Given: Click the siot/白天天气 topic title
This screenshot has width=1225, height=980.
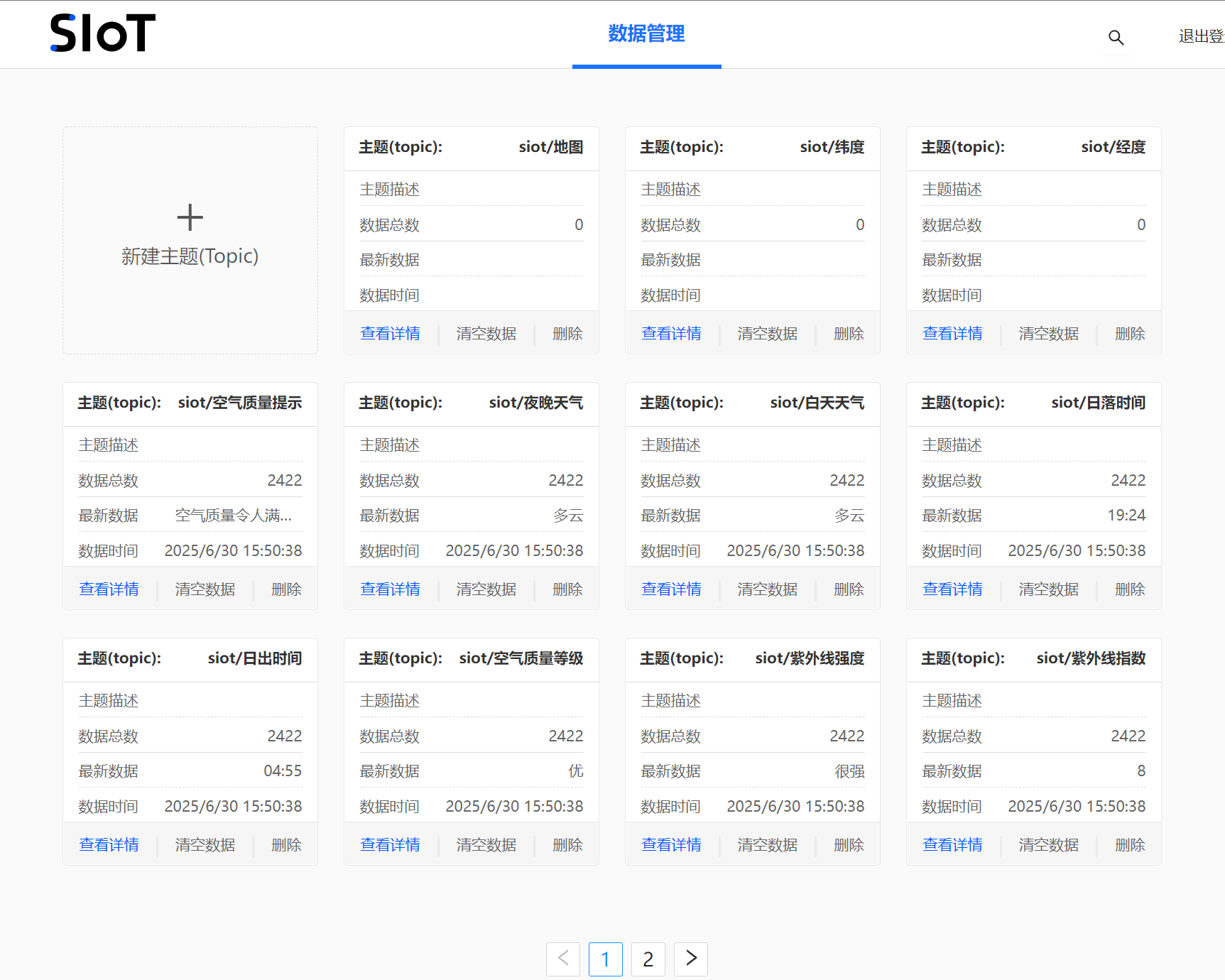Looking at the screenshot, I should click(x=817, y=403).
